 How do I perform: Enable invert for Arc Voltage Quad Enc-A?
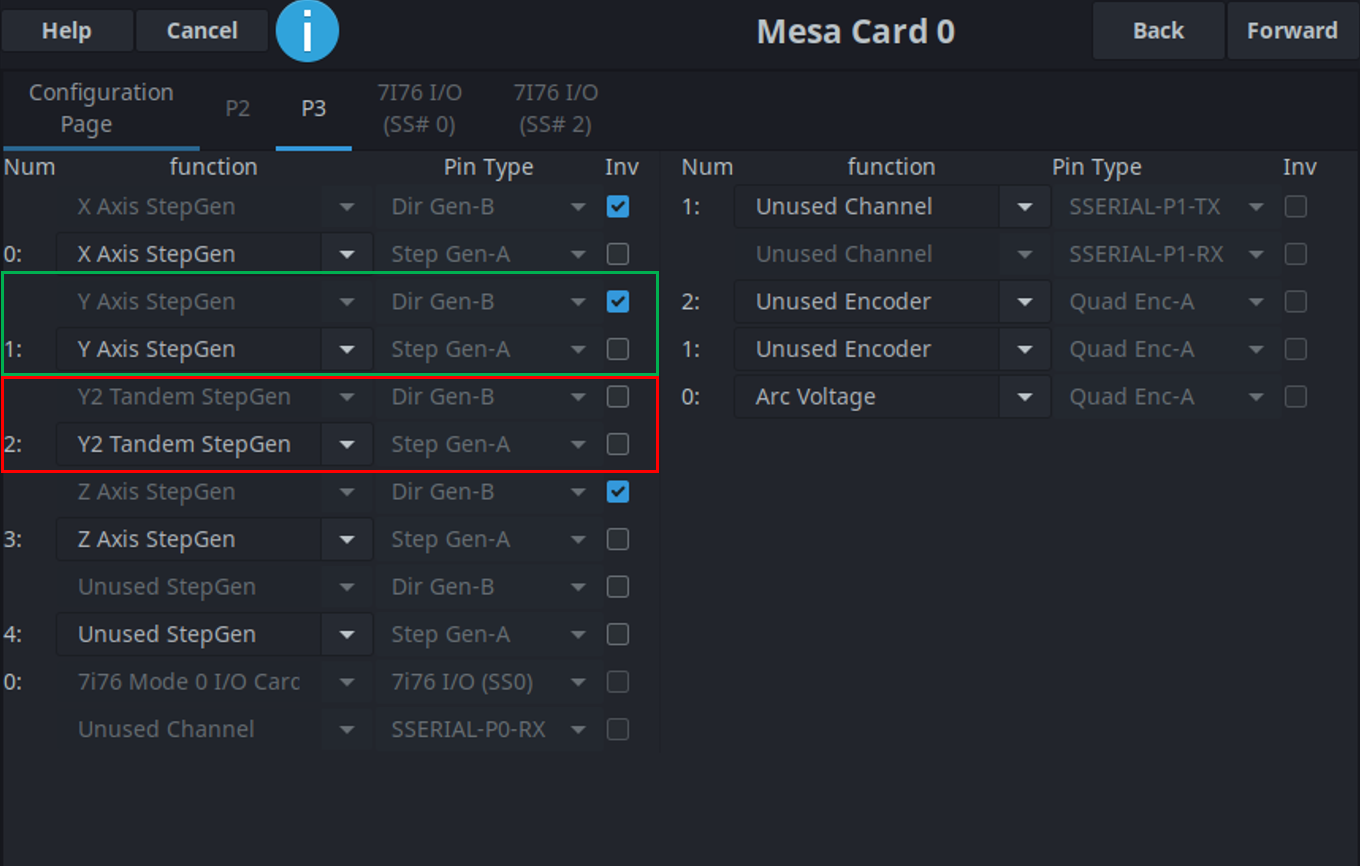click(x=1296, y=397)
